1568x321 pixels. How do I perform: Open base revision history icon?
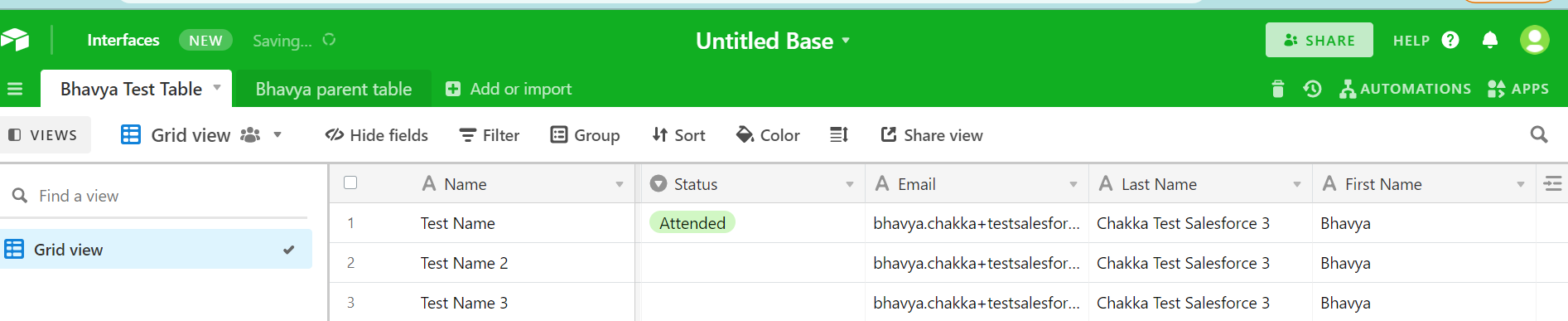point(1312,89)
